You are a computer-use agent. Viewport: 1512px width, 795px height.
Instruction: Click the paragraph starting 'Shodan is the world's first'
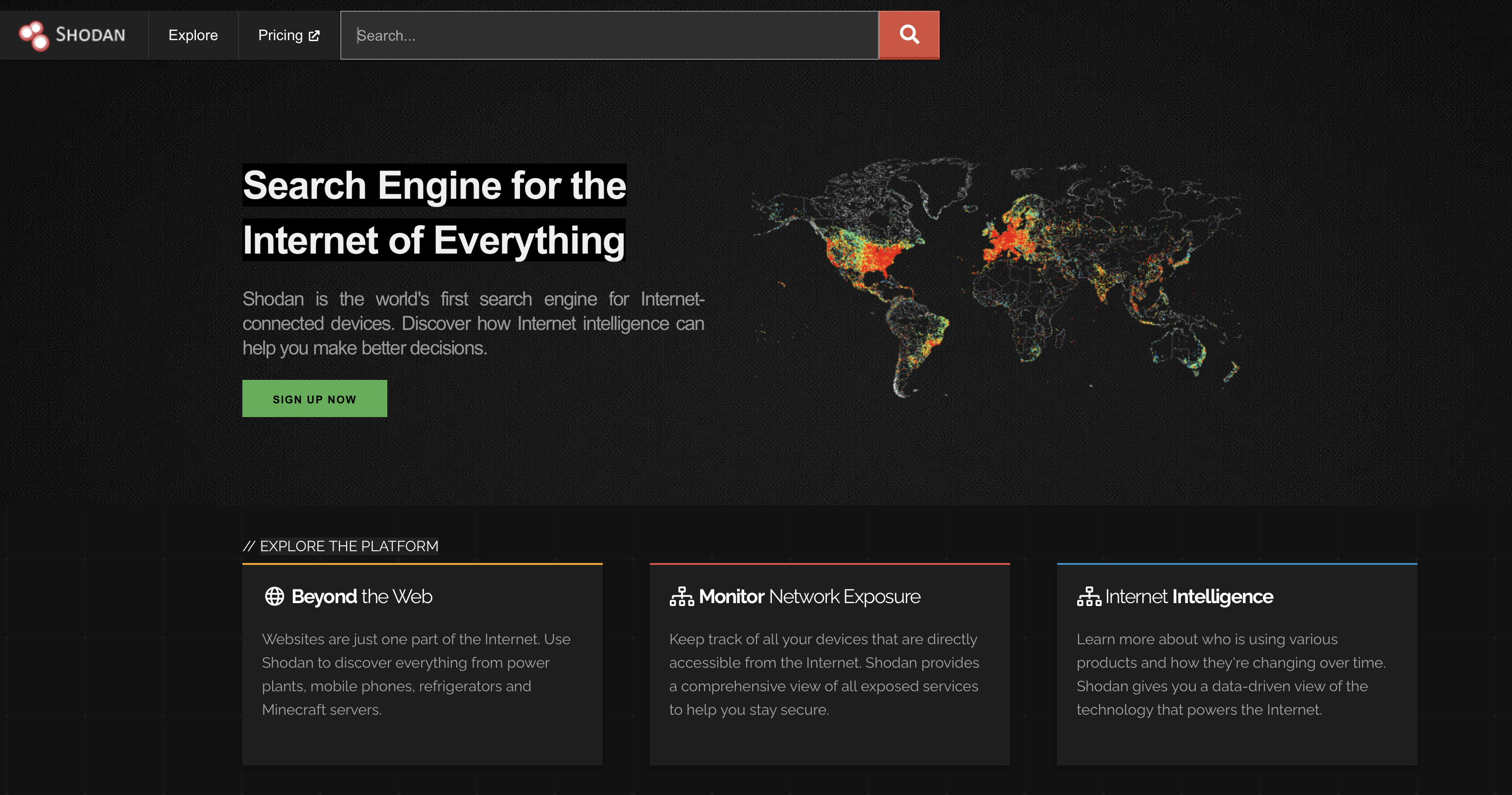(473, 323)
